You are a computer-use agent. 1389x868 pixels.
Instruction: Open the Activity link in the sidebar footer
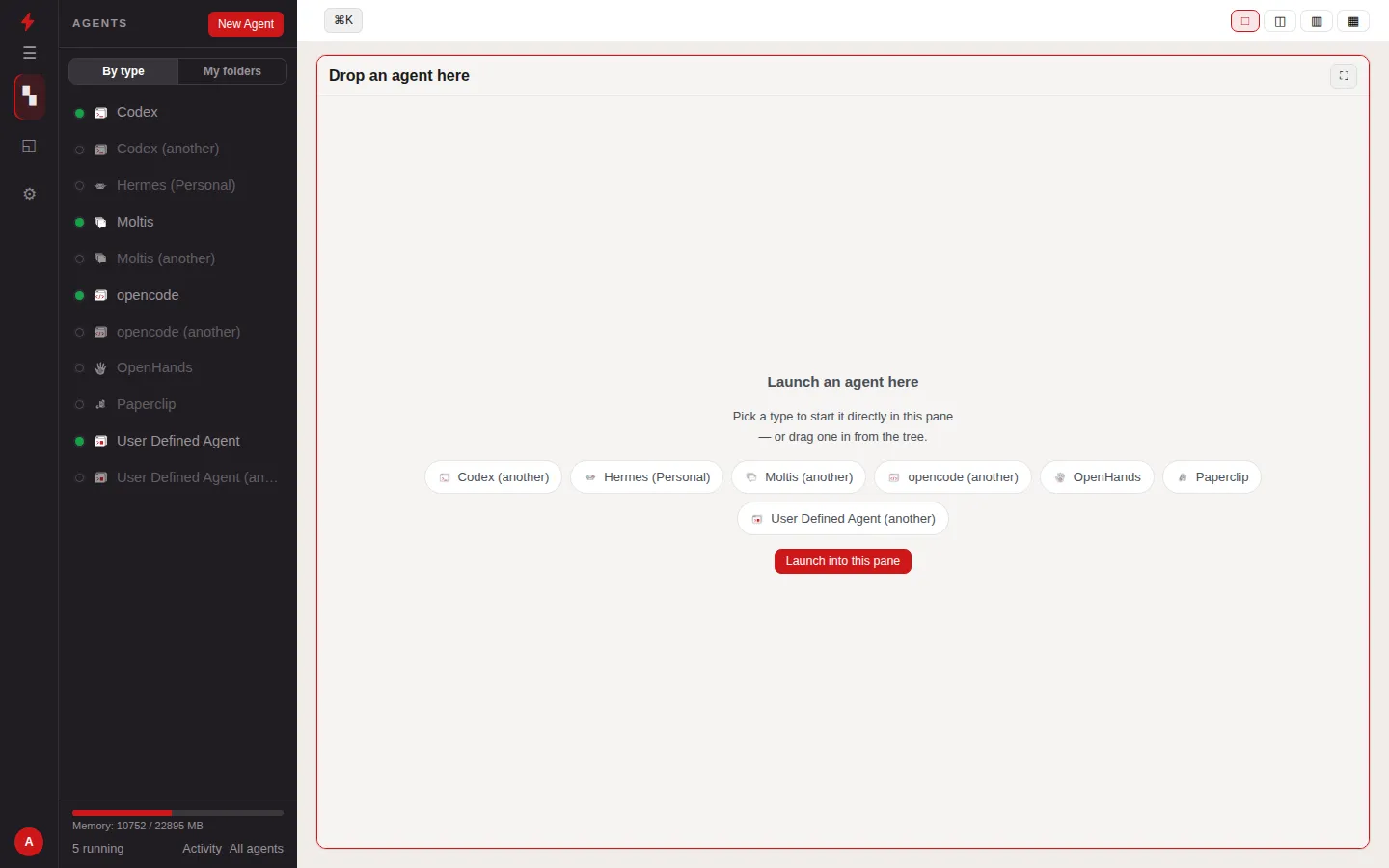tap(202, 849)
